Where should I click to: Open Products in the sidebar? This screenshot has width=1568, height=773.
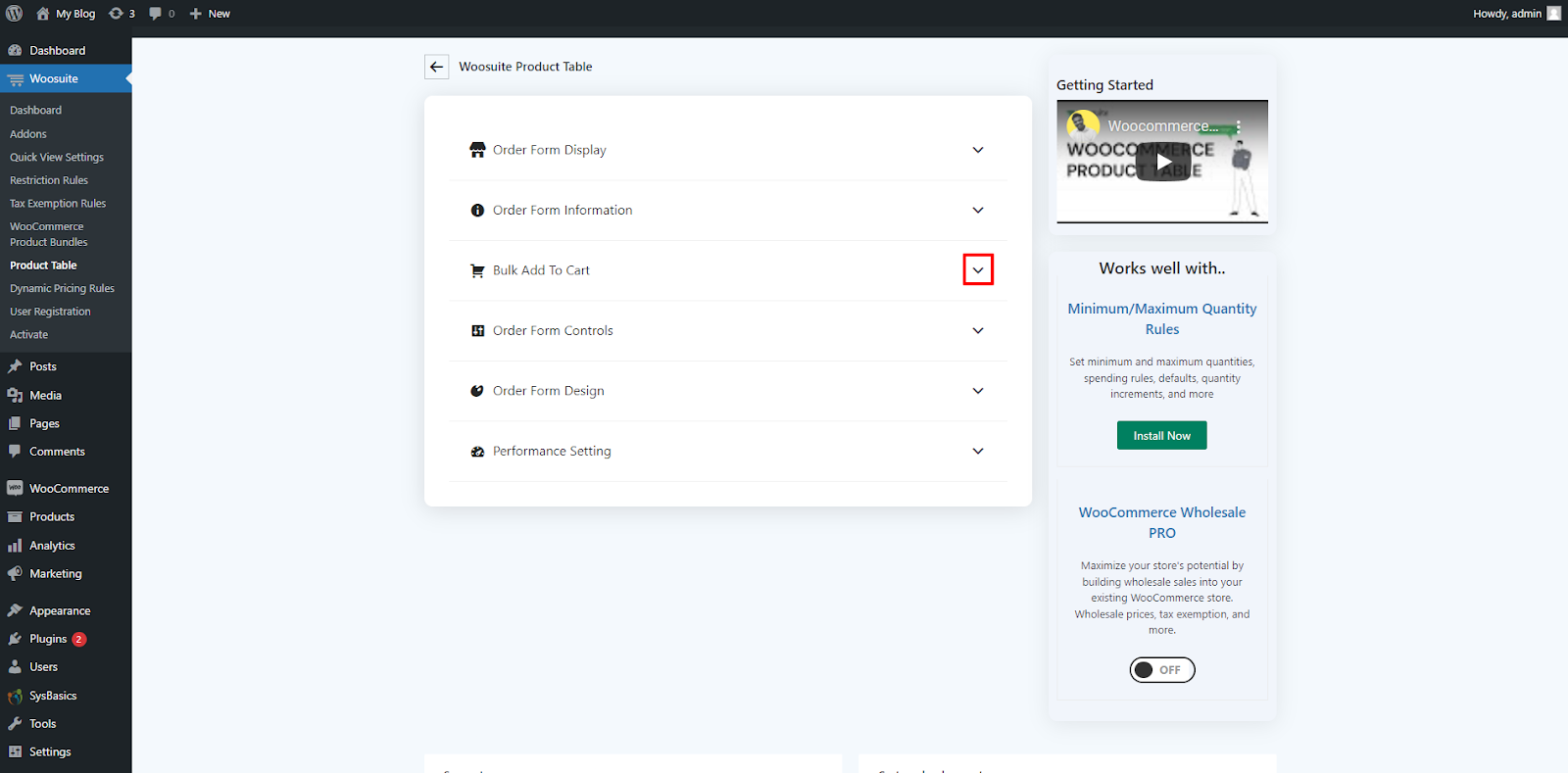pyautogui.click(x=52, y=517)
